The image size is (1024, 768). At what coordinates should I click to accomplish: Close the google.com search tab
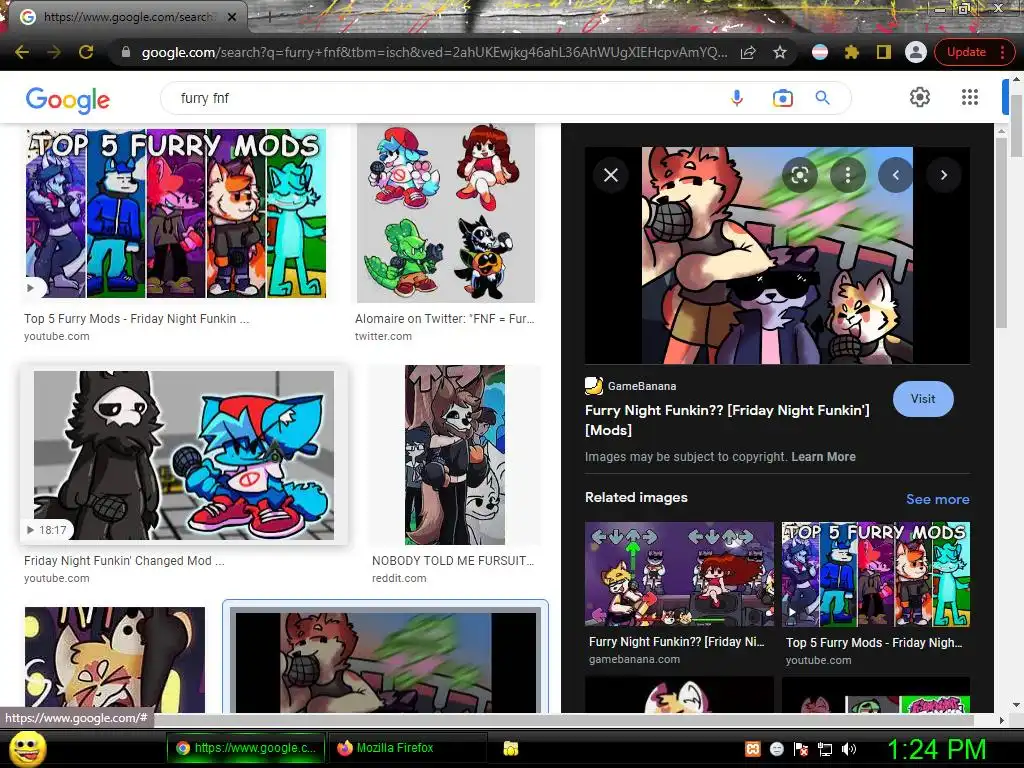tap(232, 17)
